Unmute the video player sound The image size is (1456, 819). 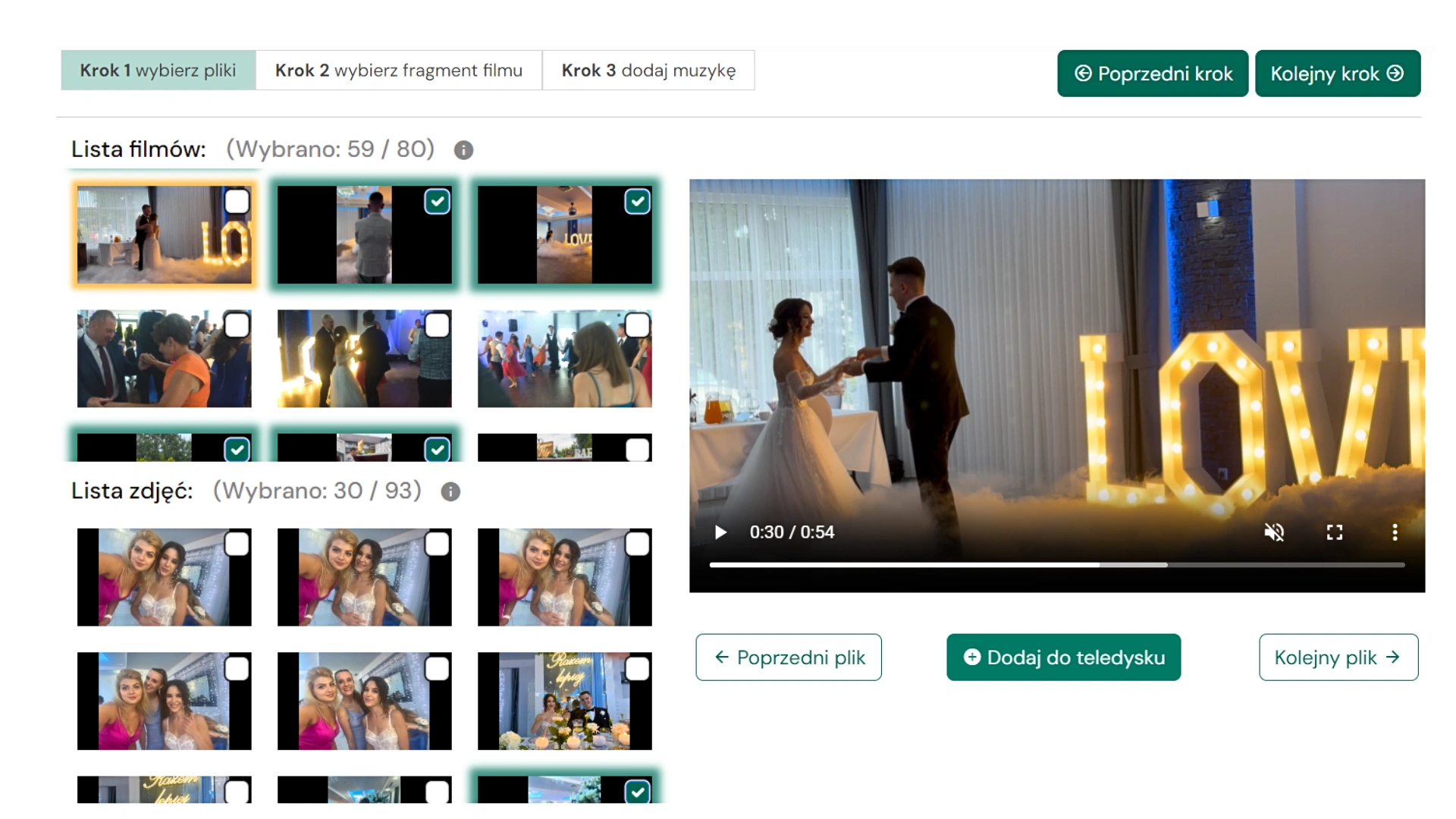pyautogui.click(x=1274, y=532)
